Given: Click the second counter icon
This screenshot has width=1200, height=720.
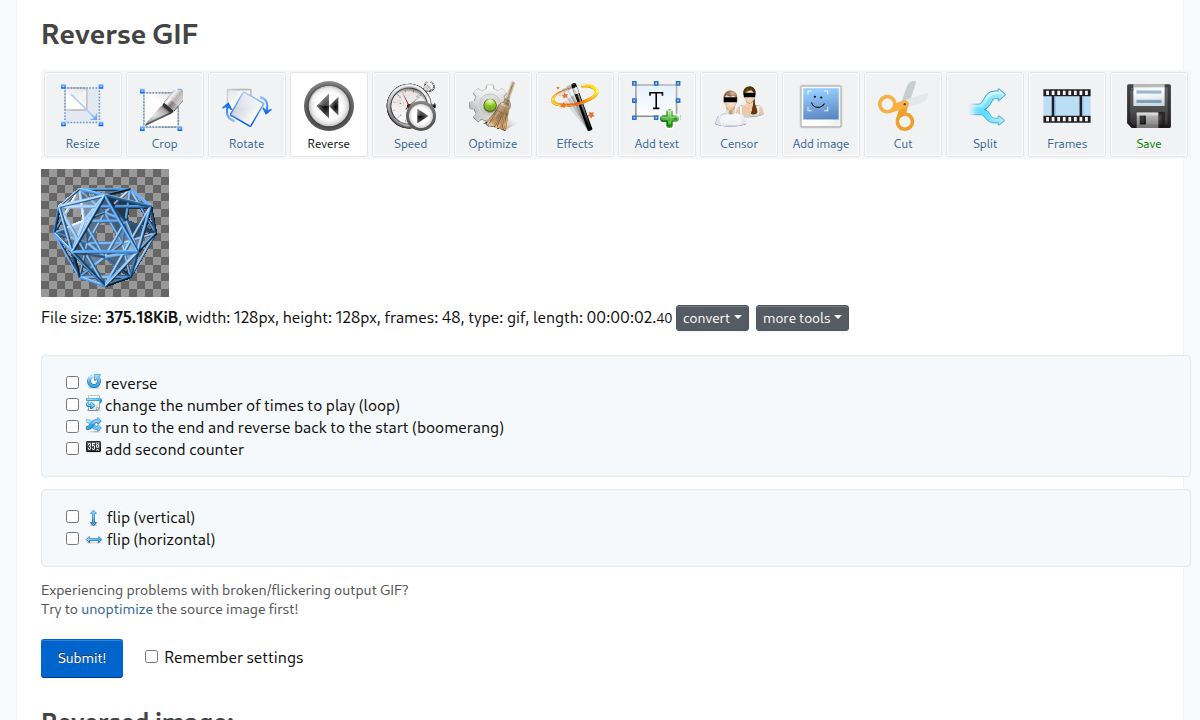Looking at the screenshot, I should 94,448.
